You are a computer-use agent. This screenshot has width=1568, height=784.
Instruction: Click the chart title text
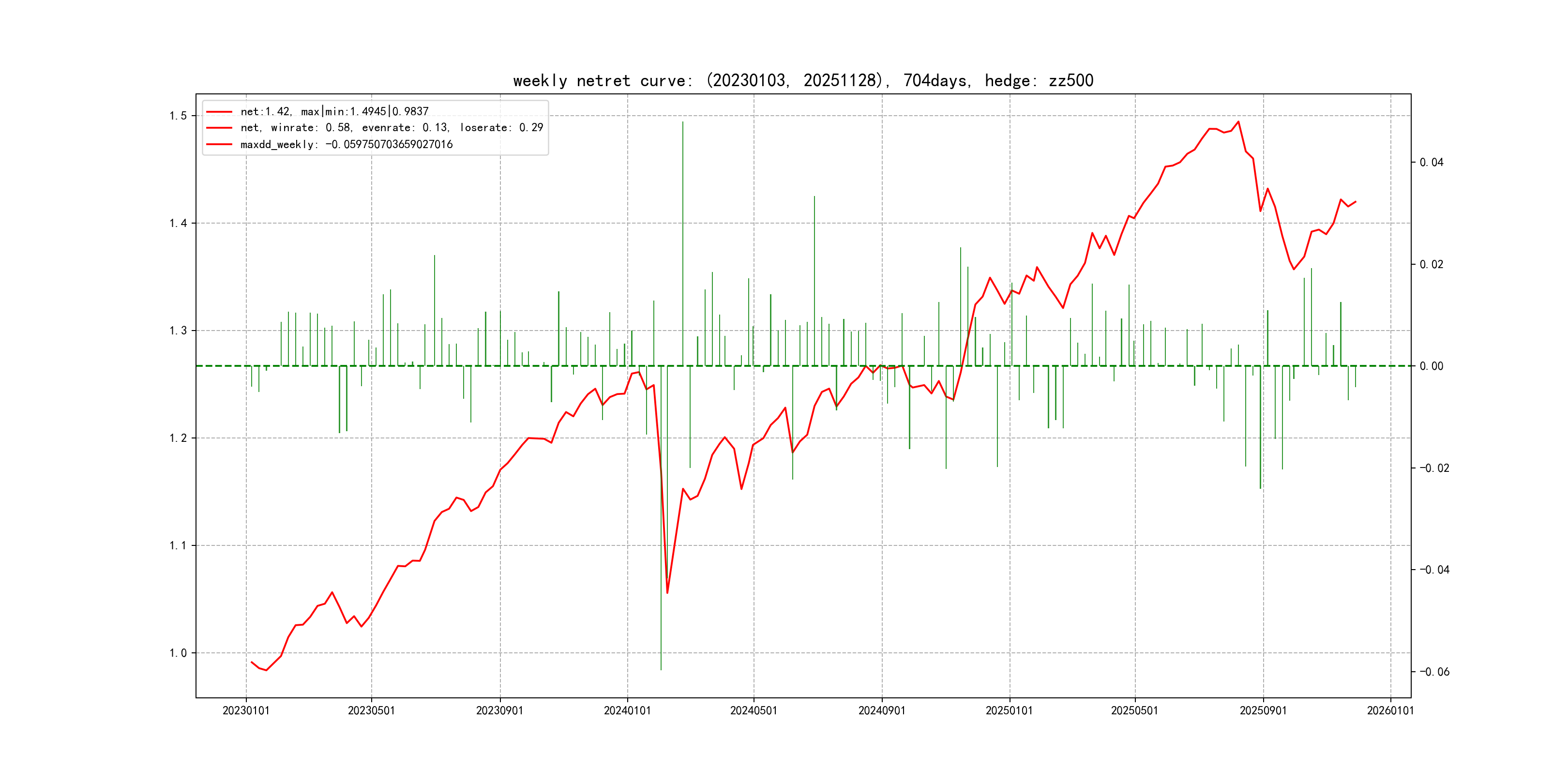pos(803,80)
